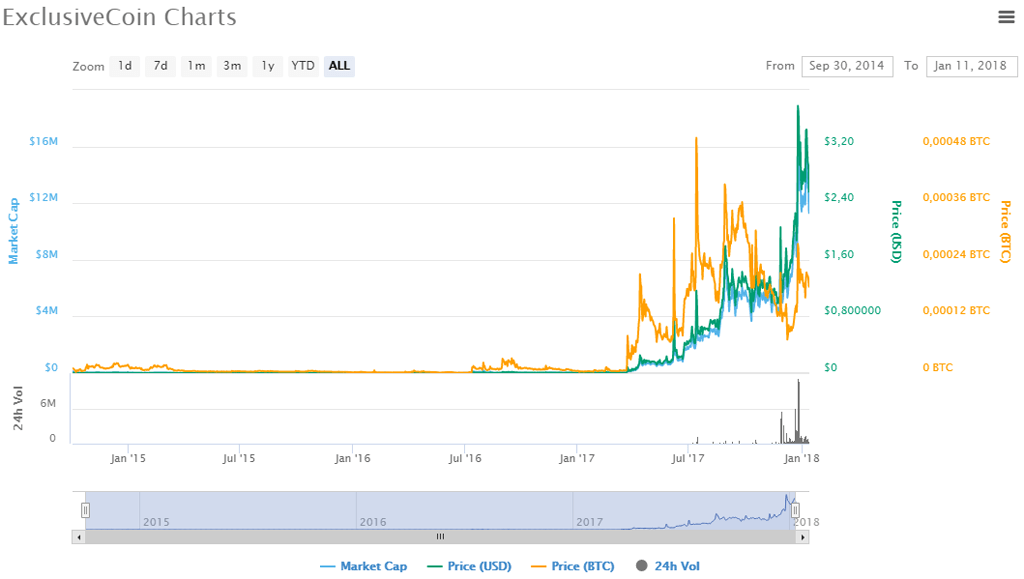Image resolution: width=1024 pixels, height=579 pixels.
Task: Select the ALL zoom option
Action: 339,66
